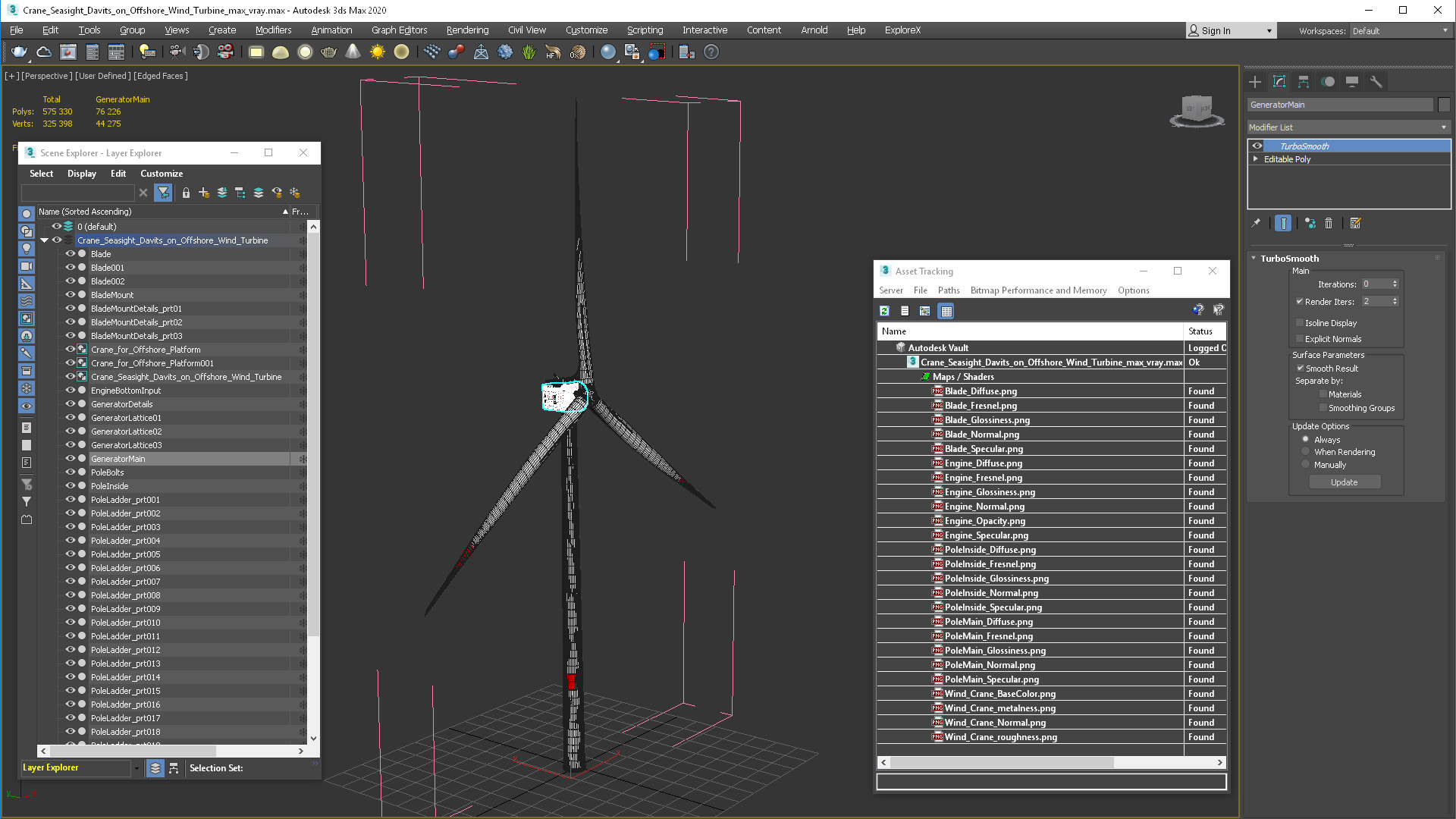Click the ViewCube in the viewport
This screenshot has width=1456, height=819.
1197,111
